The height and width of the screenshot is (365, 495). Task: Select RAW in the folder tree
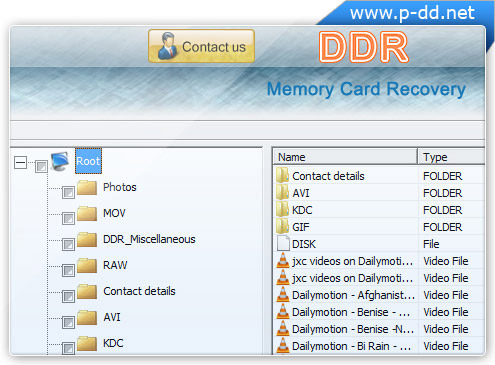tap(115, 265)
